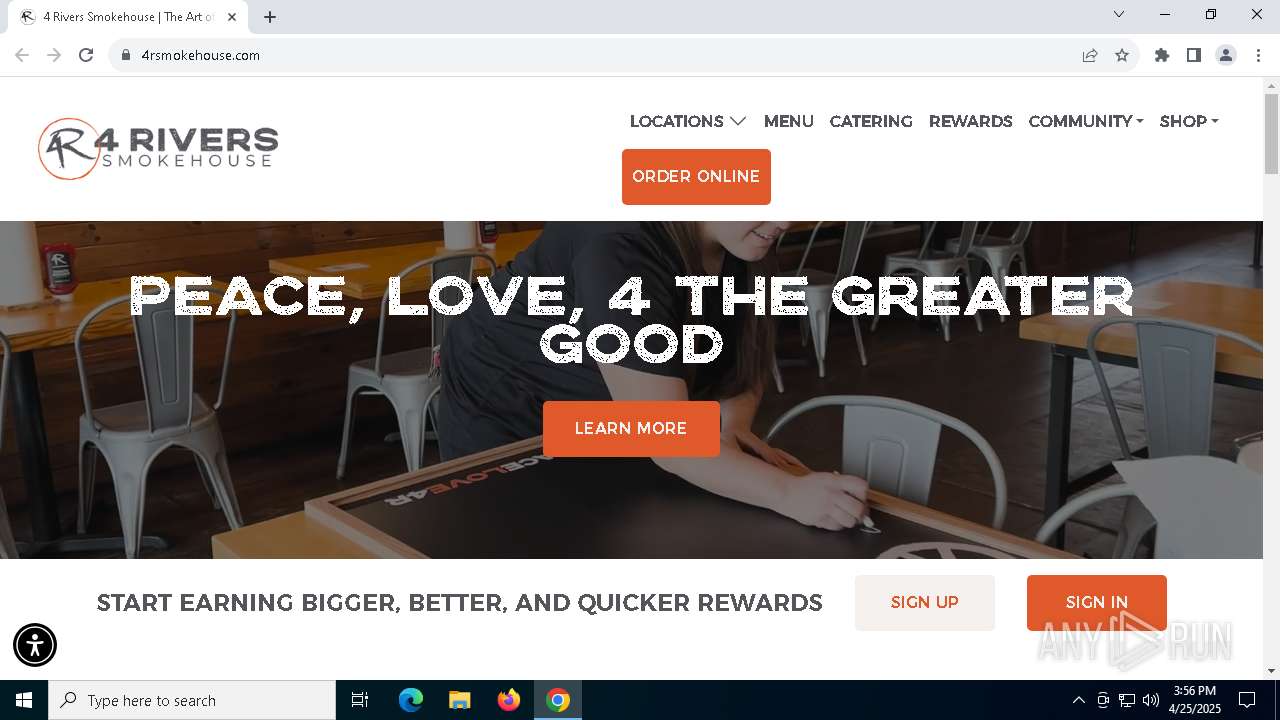This screenshot has width=1280, height=720.
Task: Open the accessibility widget icon
Action: [35, 645]
